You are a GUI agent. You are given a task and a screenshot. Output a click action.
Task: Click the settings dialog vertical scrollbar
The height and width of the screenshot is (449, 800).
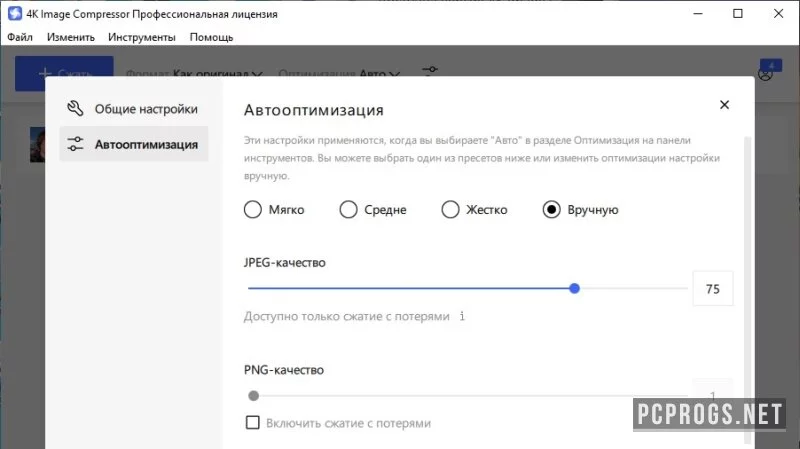(747, 291)
